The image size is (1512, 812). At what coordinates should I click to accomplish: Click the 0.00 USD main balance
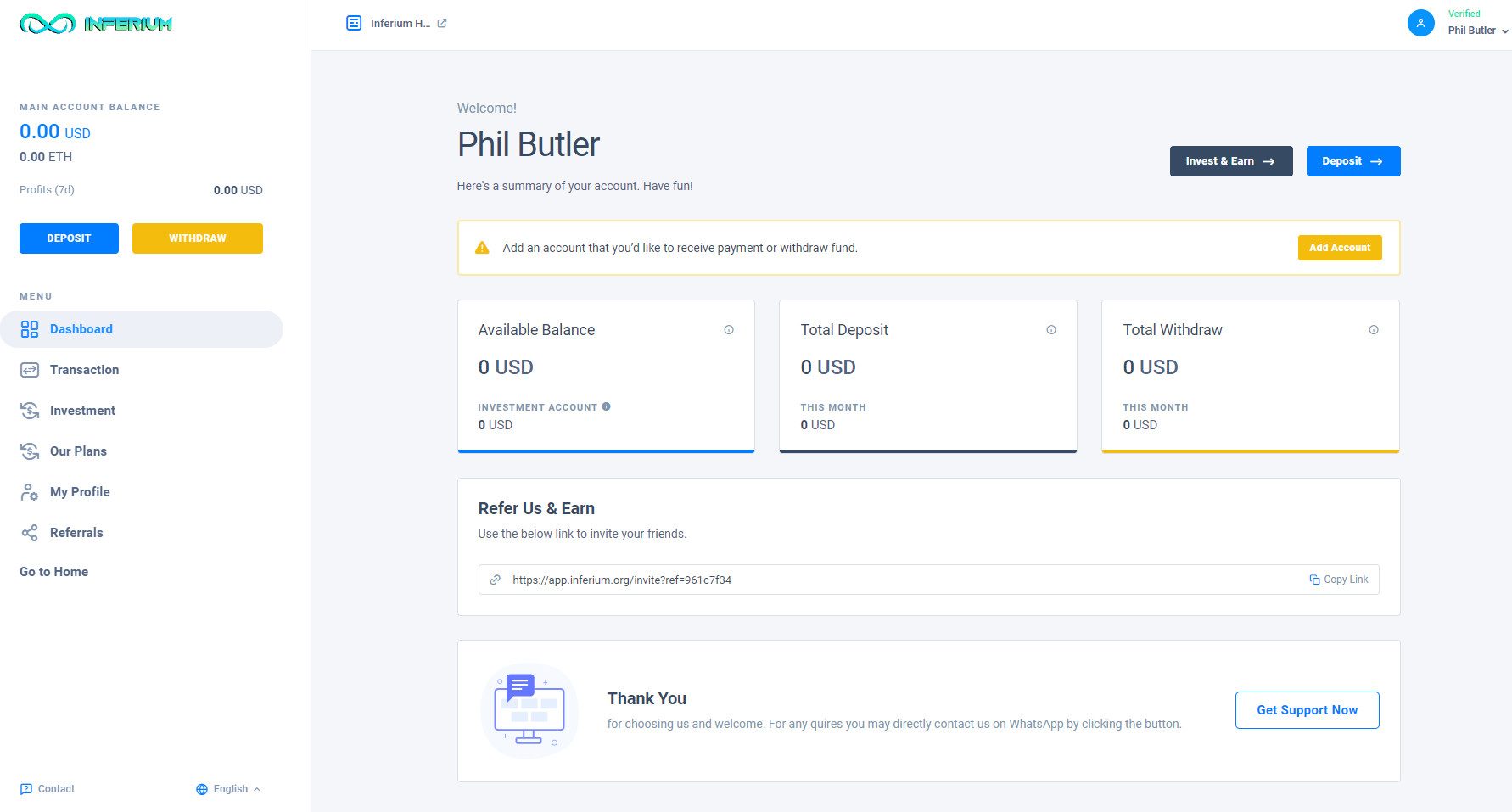coord(55,132)
